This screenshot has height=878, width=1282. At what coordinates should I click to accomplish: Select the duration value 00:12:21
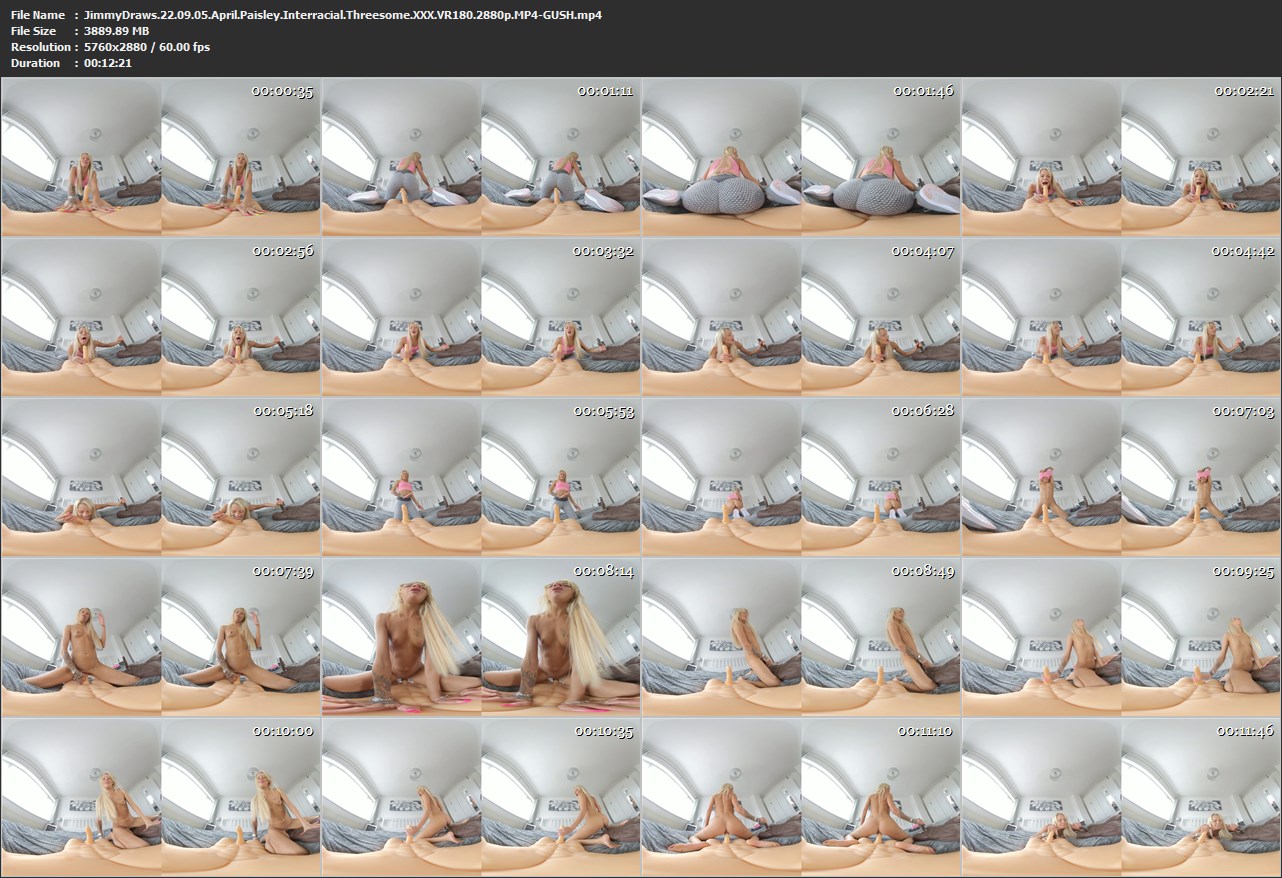[x=108, y=63]
